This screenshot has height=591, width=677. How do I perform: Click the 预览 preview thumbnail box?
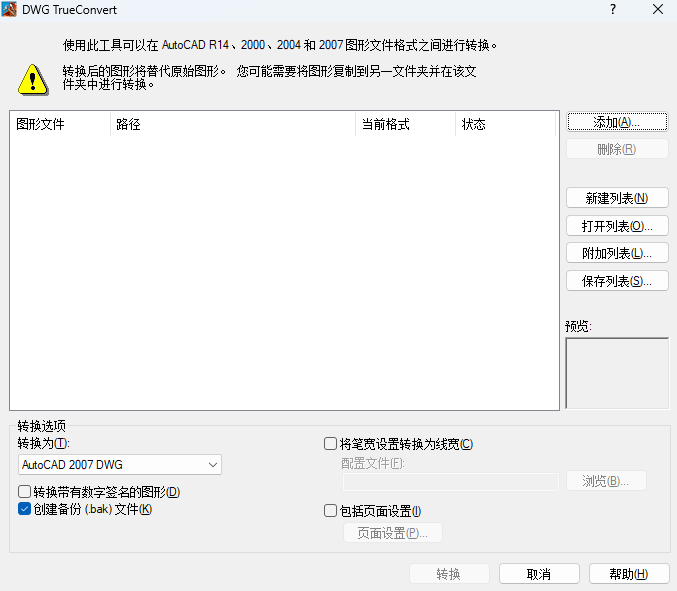tap(616, 373)
